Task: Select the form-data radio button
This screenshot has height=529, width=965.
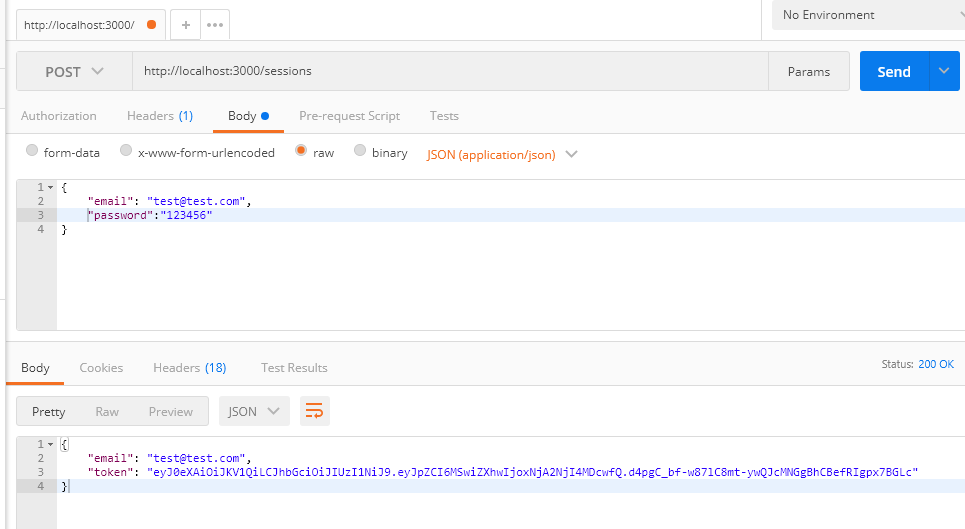Action: tap(32, 150)
